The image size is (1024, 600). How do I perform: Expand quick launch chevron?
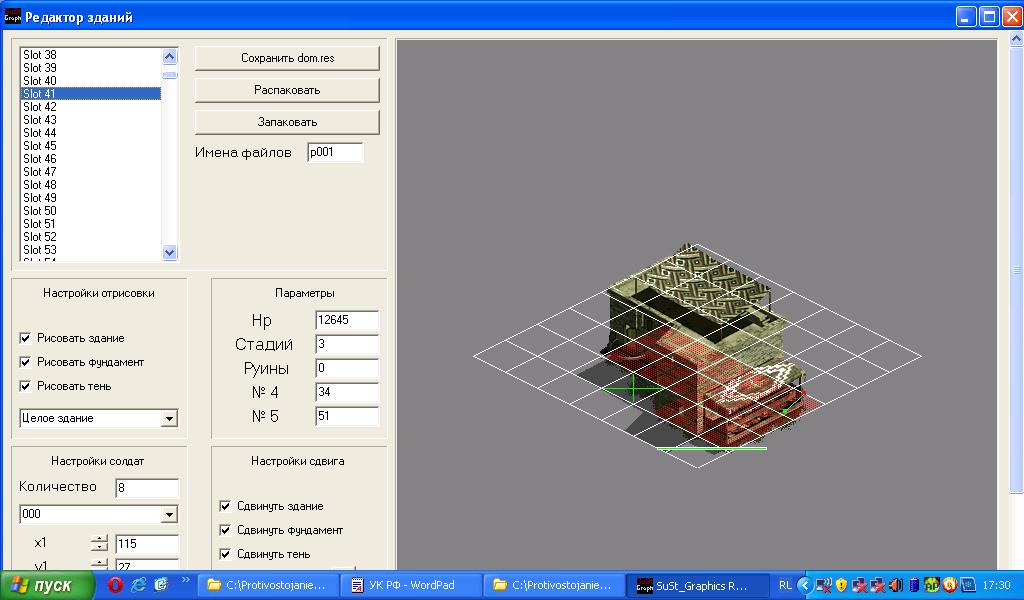click(185, 580)
